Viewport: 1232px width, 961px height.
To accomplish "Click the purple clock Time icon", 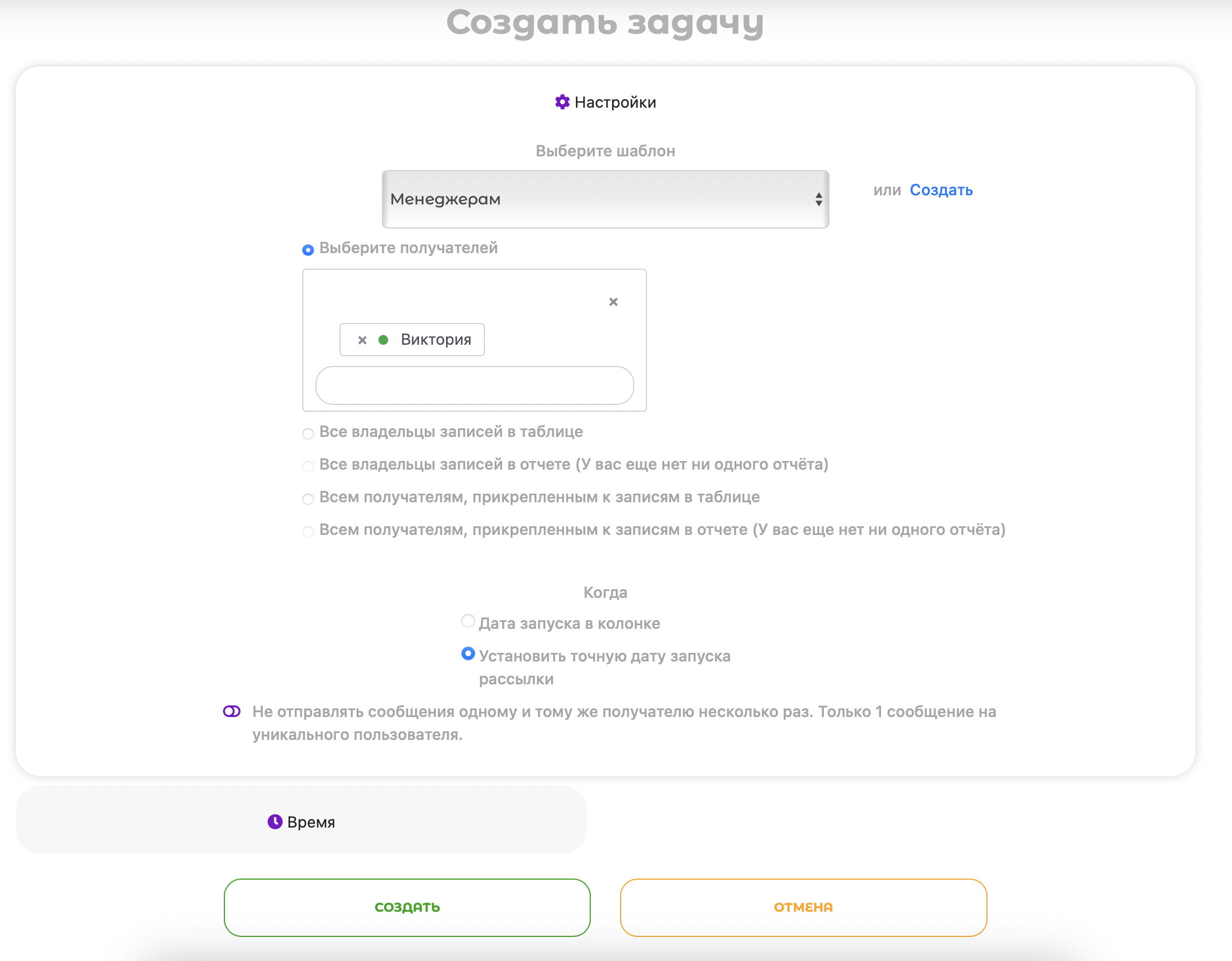I will [x=275, y=822].
